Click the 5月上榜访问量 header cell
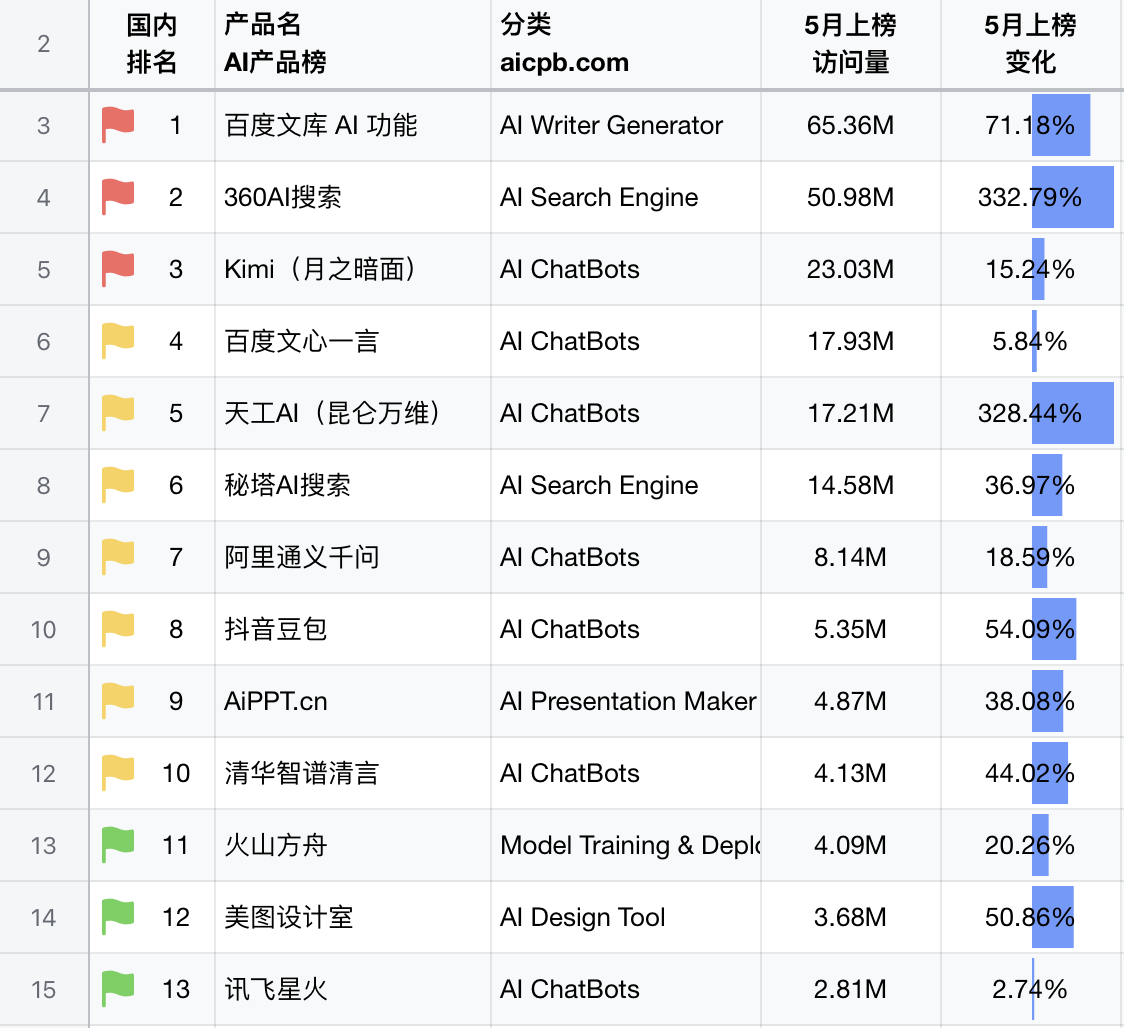This screenshot has height=1028, width=1124. (851, 44)
